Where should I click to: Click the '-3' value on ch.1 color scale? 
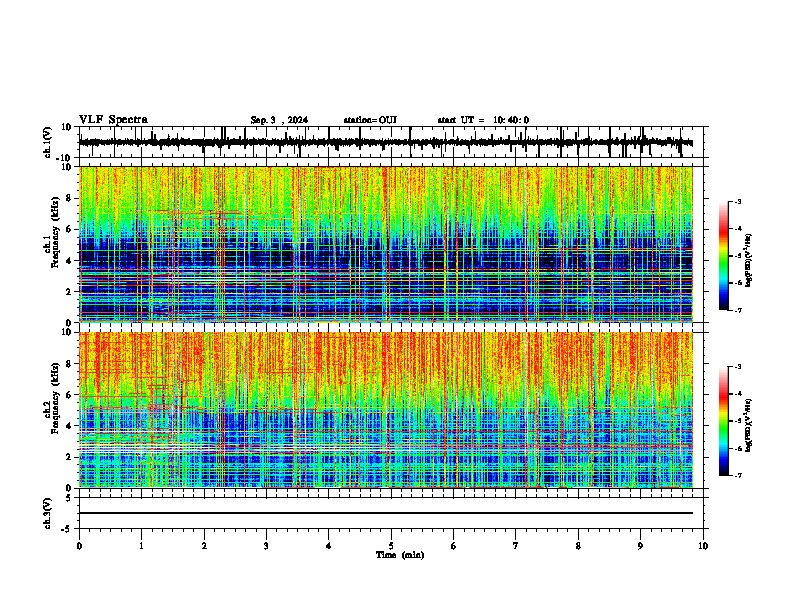737,202
